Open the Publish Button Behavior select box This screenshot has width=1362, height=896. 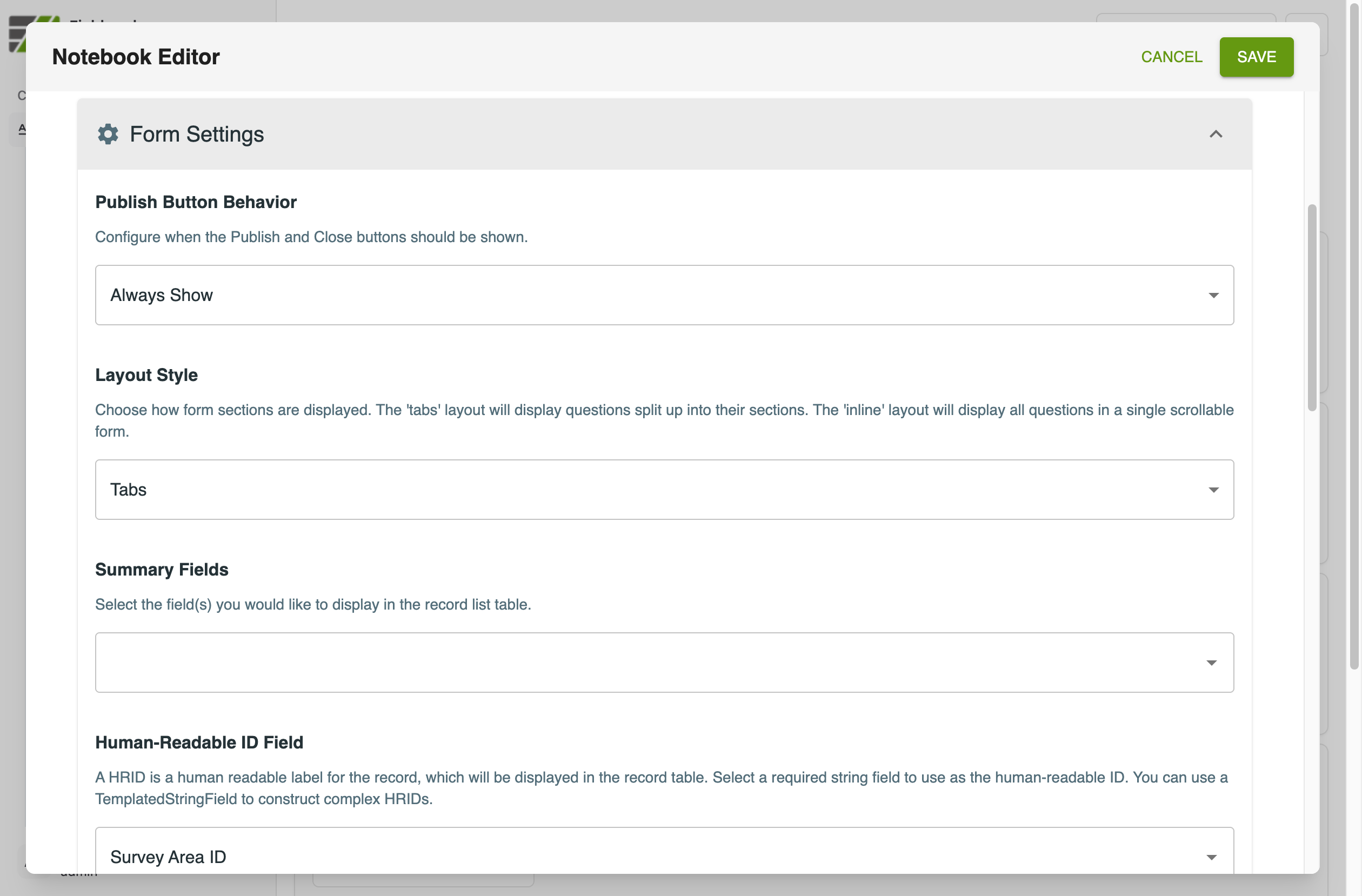[664, 295]
